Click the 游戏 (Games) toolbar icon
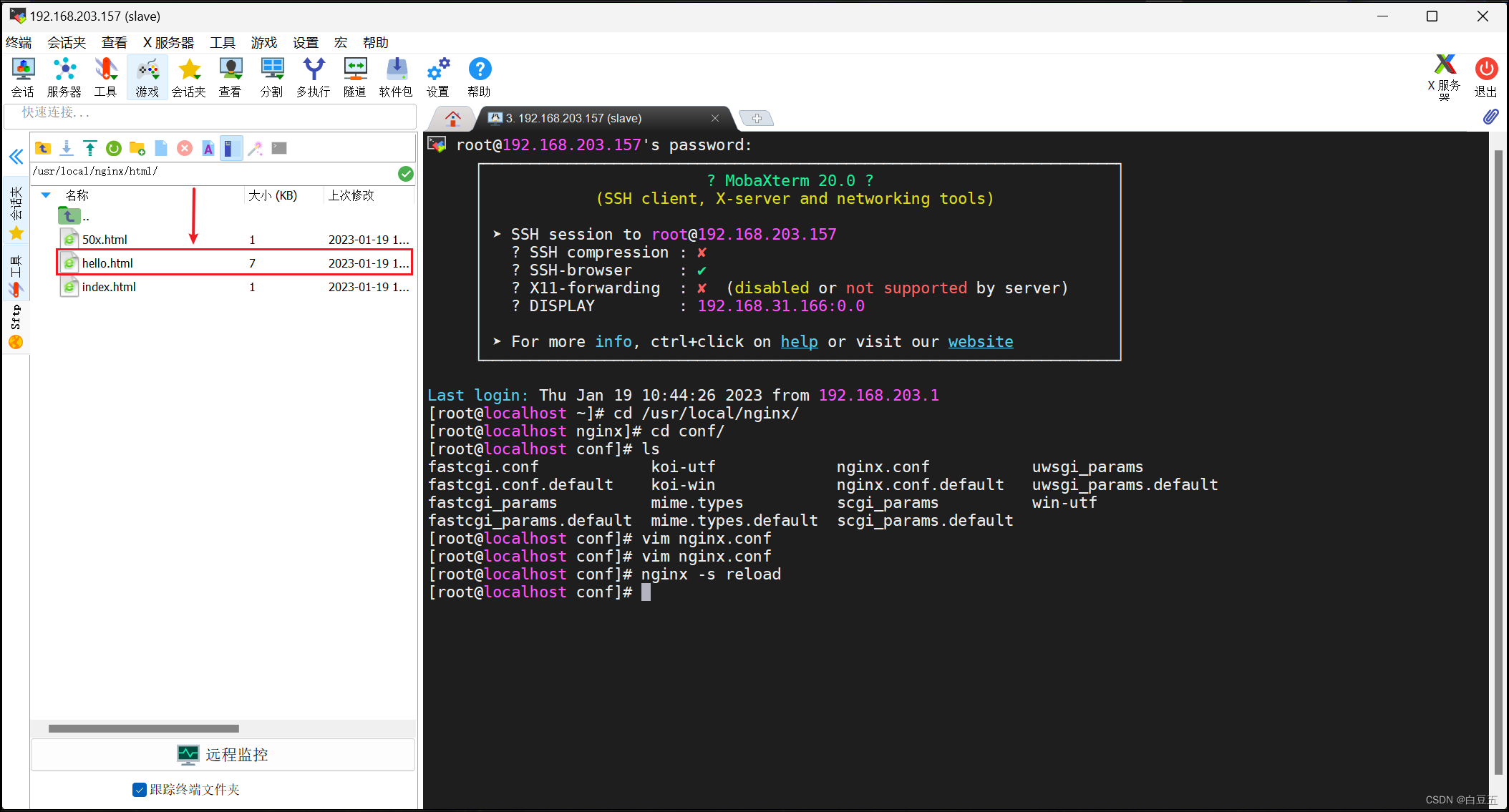The width and height of the screenshot is (1509, 812). [147, 77]
